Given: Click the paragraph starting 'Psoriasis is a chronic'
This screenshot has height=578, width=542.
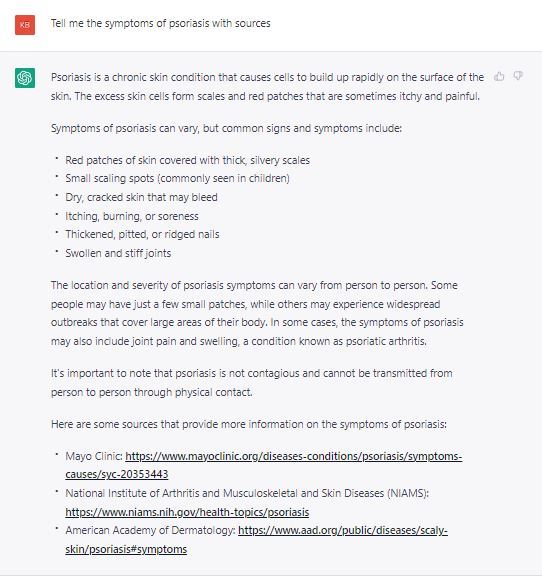Looking at the screenshot, I should pos(267,87).
